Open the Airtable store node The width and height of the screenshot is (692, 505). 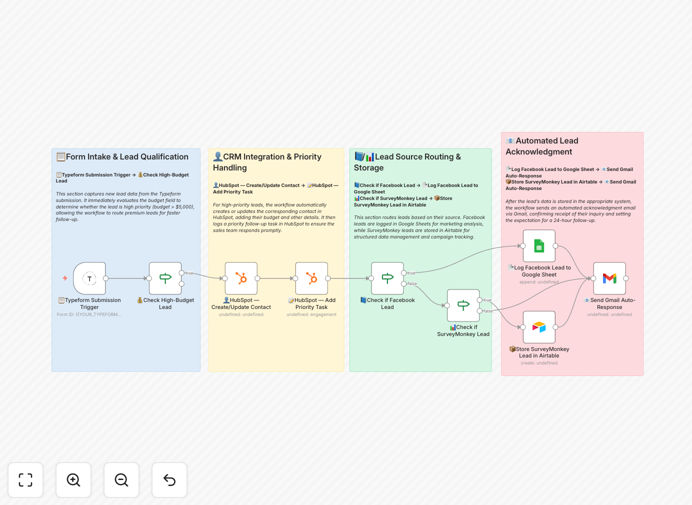coord(539,327)
